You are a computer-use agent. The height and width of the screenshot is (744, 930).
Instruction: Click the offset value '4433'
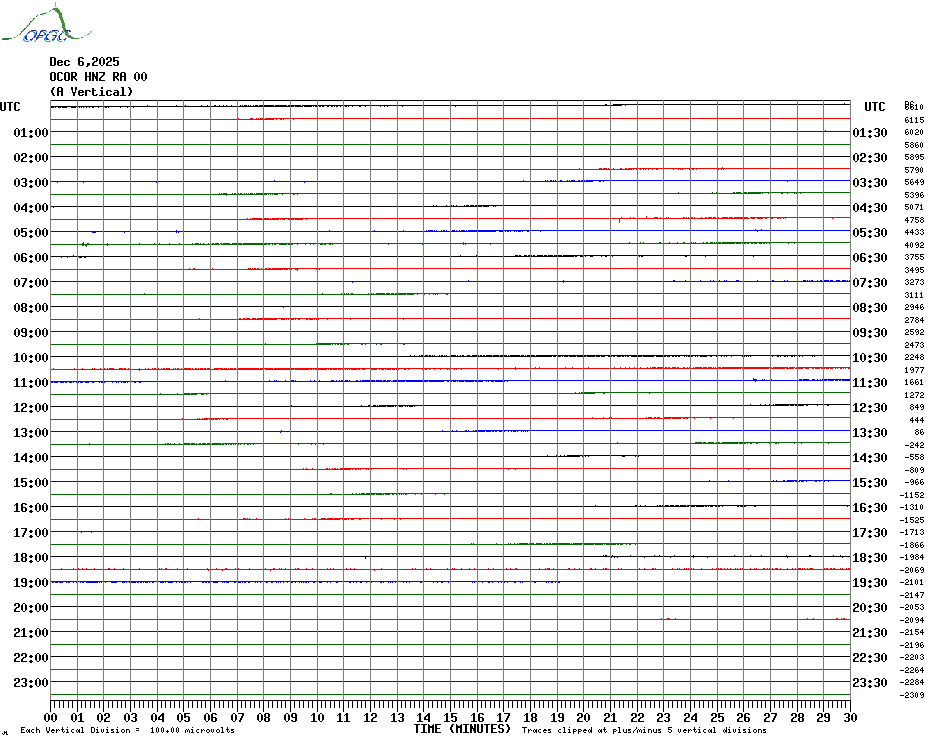tap(914, 232)
